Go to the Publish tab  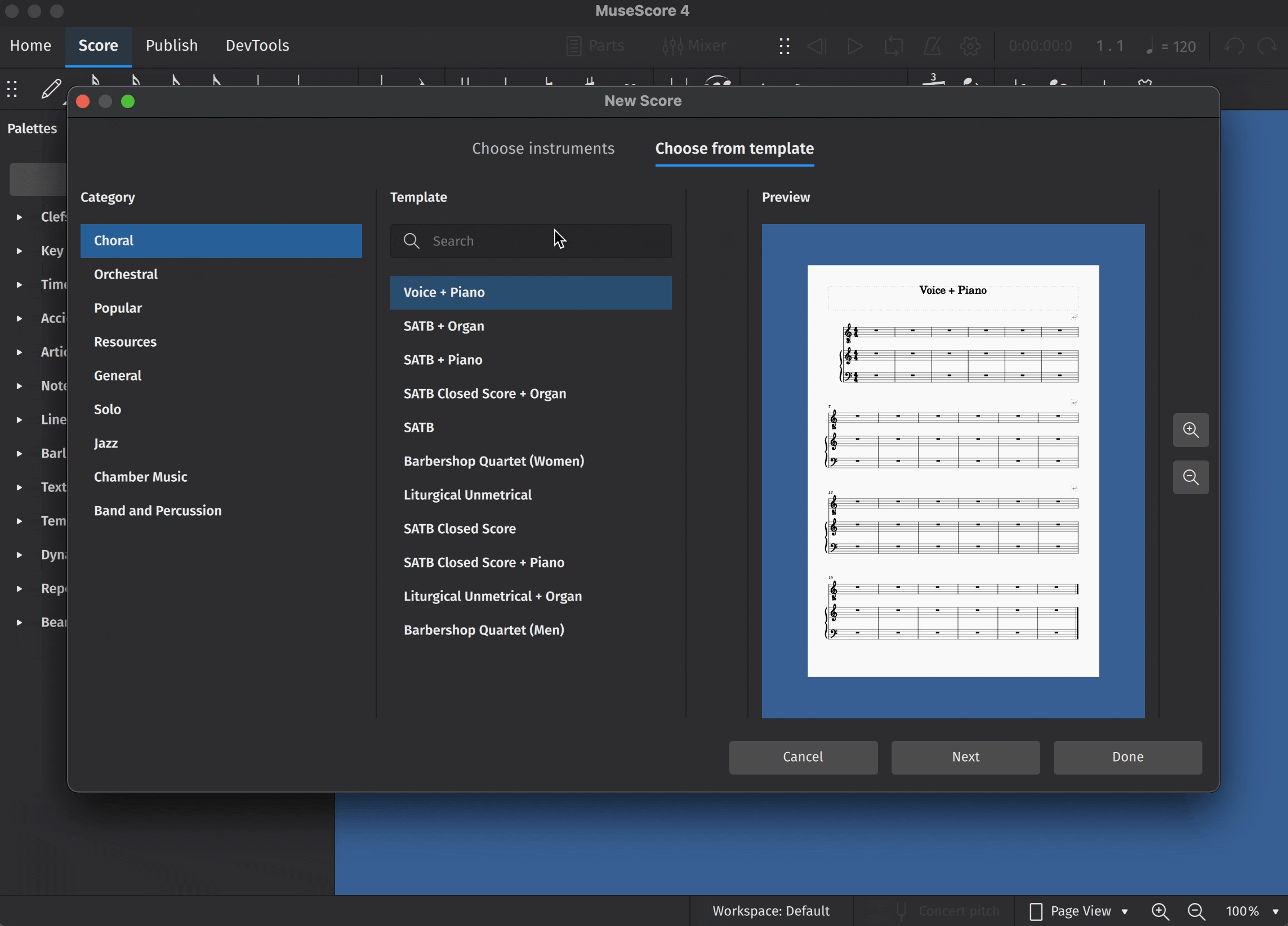click(172, 46)
